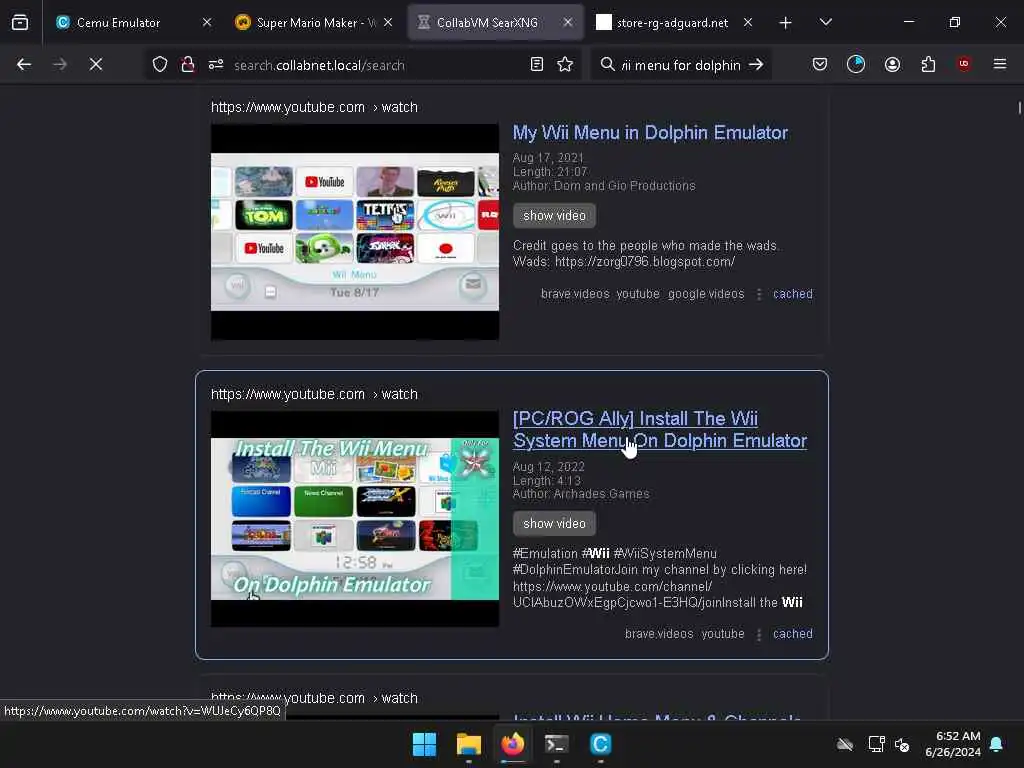This screenshot has height=768, width=1024.
Task: Click the page vertical scrollbar thumb
Action: pyautogui.click(x=1019, y=107)
